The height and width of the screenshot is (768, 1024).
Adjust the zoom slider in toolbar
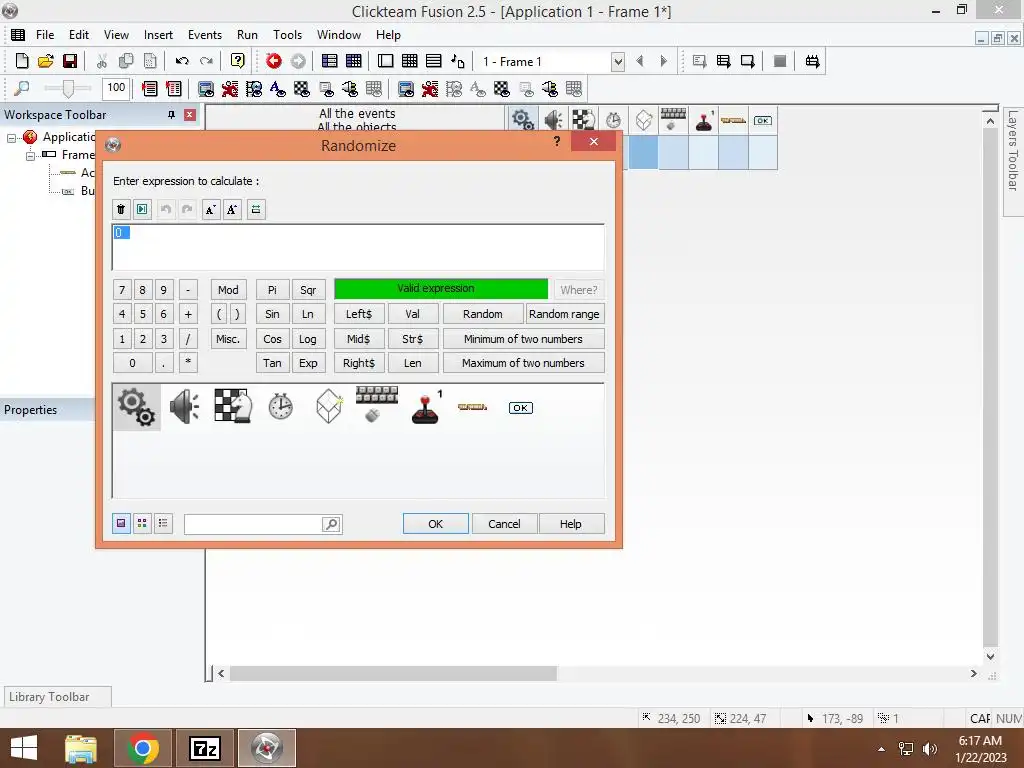(x=67, y=88)
